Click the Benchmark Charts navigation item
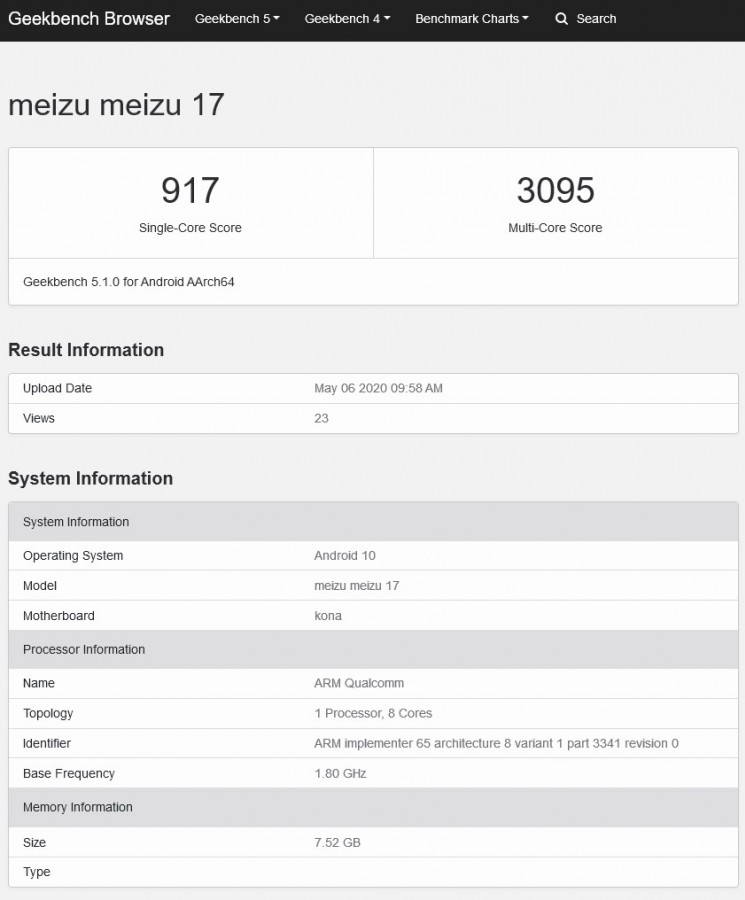Image resolution: width=745 pixels, height=900 pixels. pyautogui.click(x=470, y=19)
